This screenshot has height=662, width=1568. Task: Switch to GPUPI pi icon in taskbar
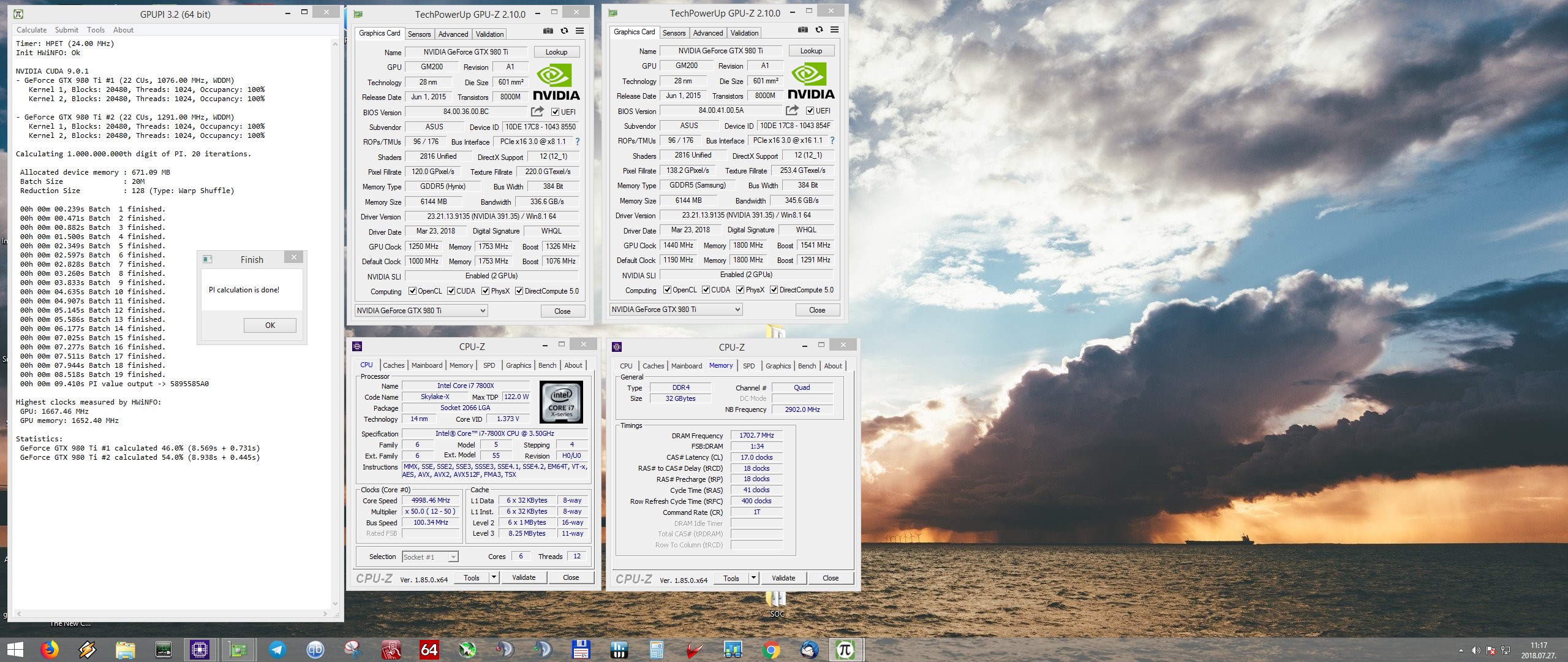point(846,650)
